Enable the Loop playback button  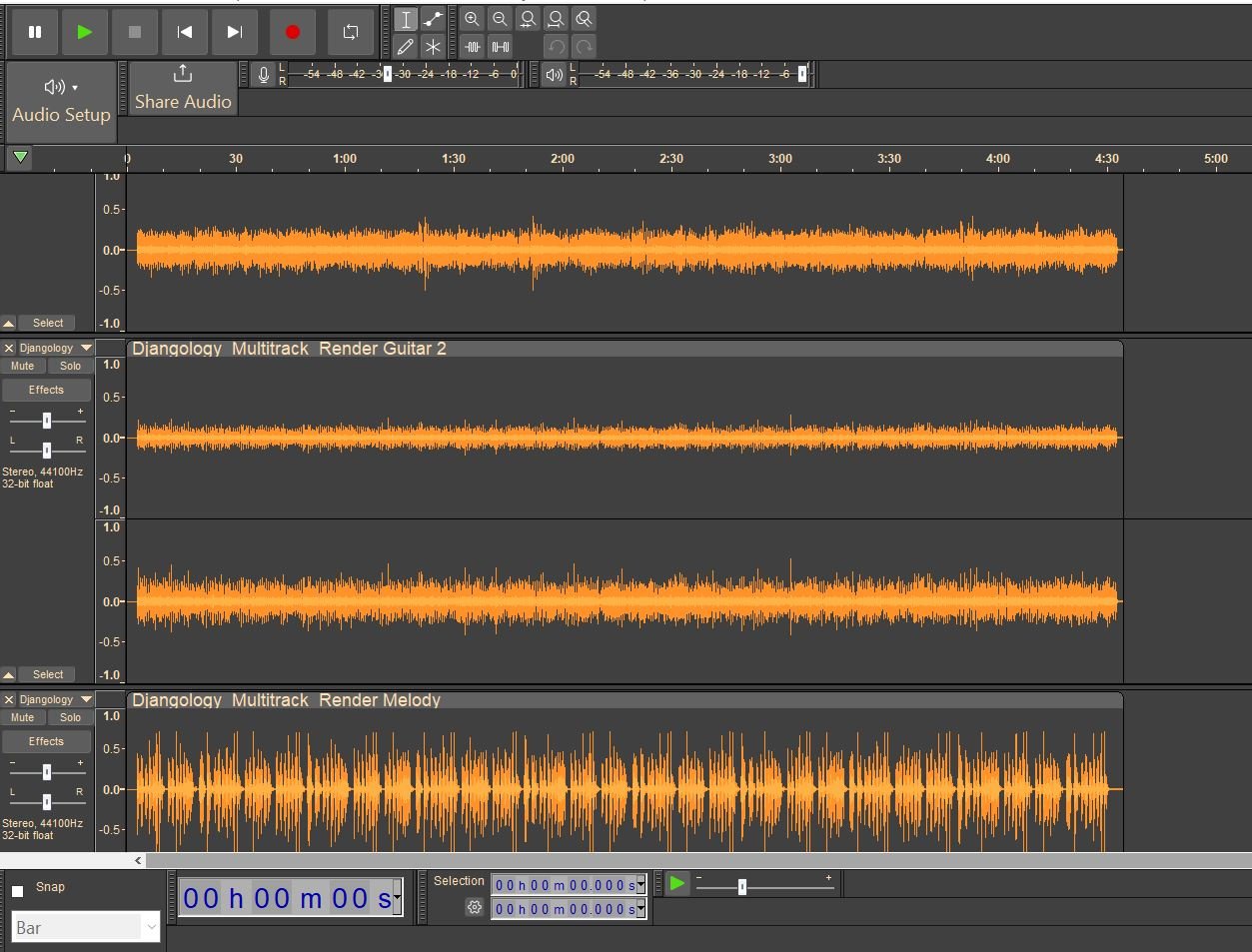(x=350, y=32)
